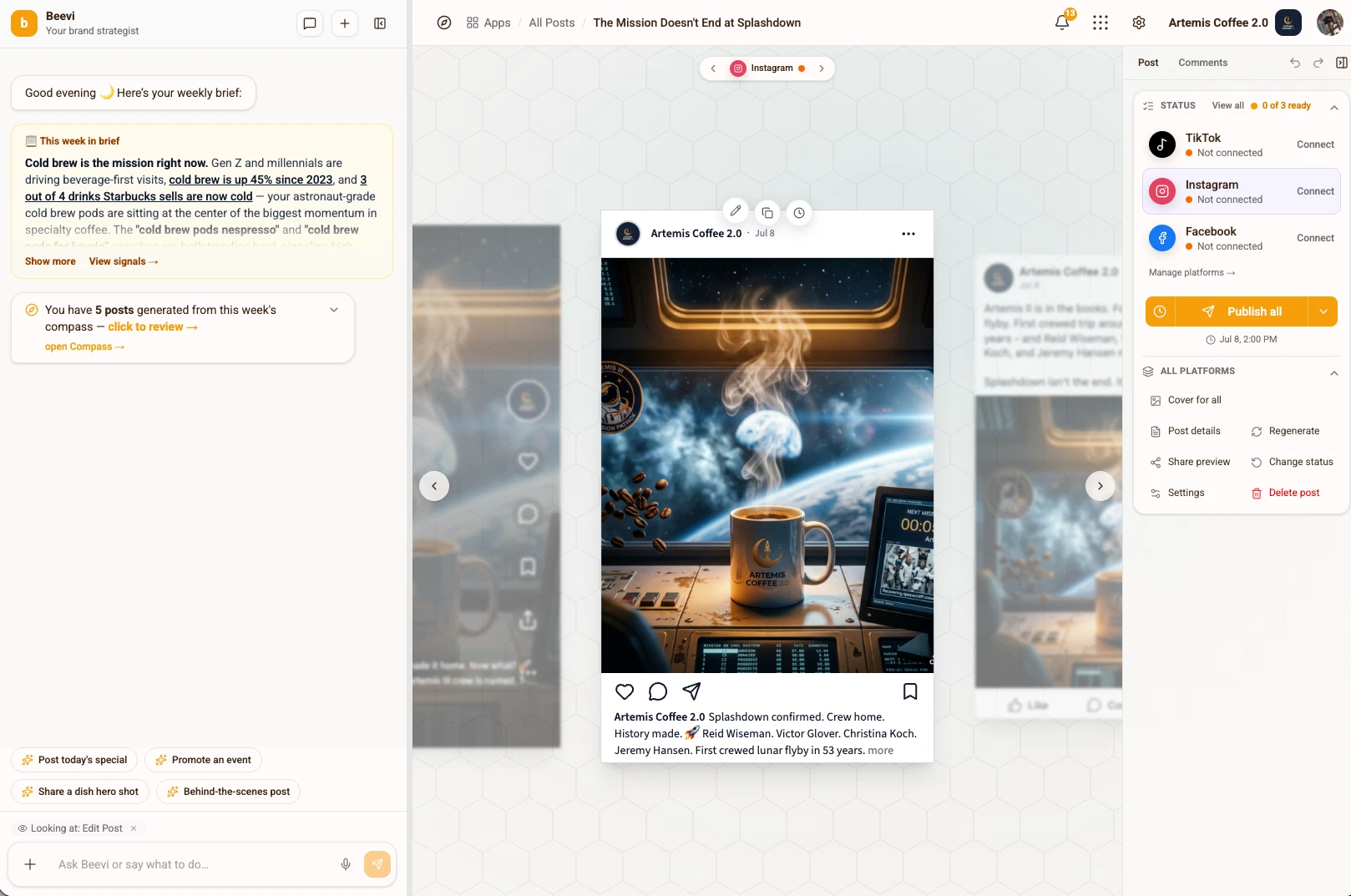Image resolution: width=1351 pixels, height=896 pixels.
Task: Click the settings gear in the top bar
Action: point(1139,23)
